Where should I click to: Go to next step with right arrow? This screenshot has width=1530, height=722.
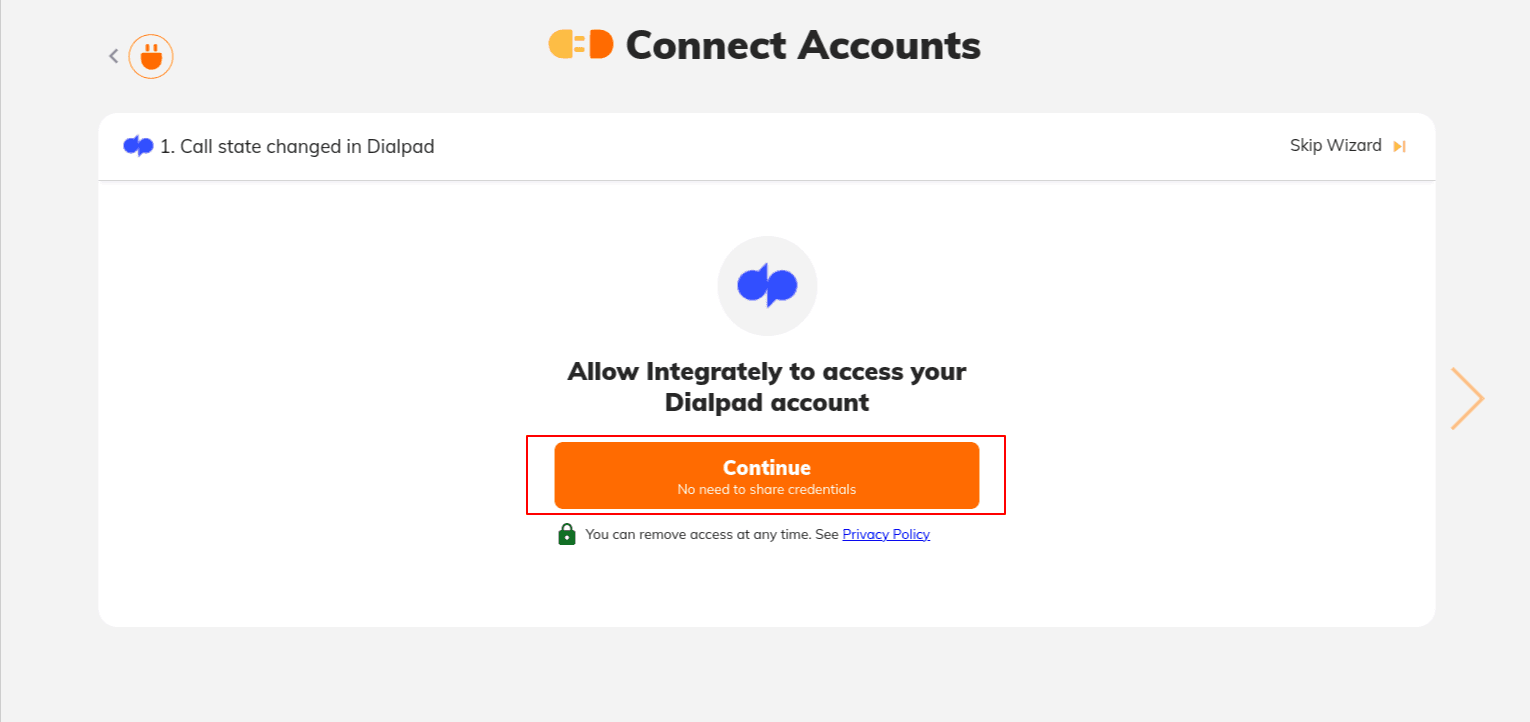click(x=1467, y=398)
